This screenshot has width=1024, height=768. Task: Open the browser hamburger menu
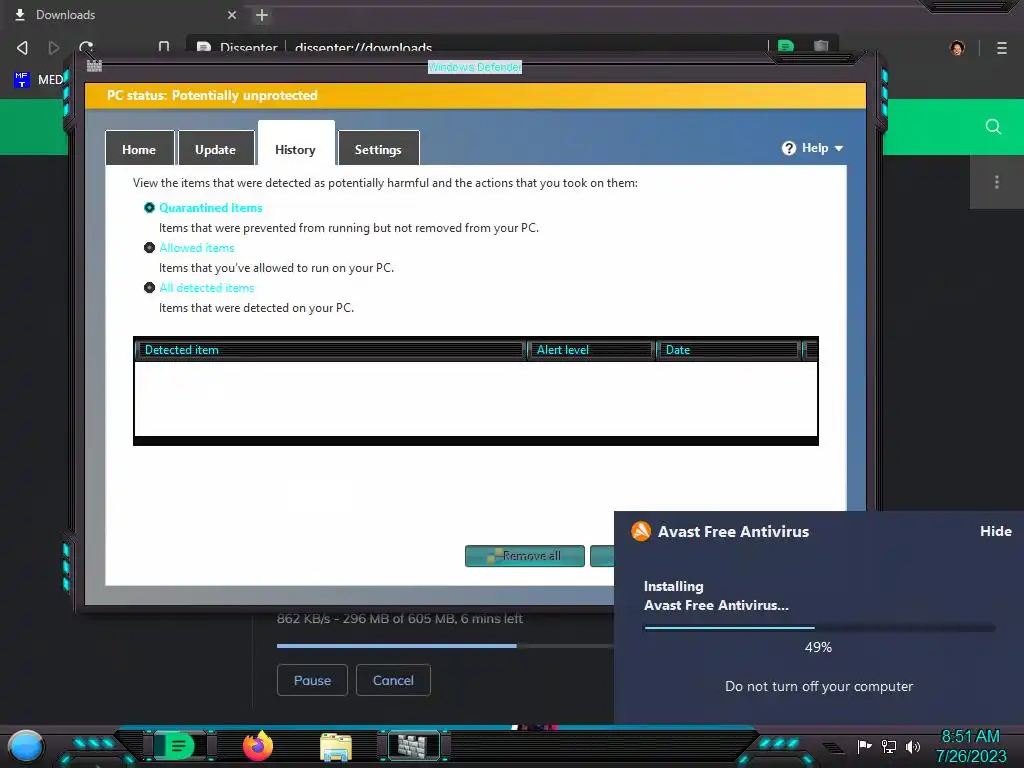[x=1002, y=48]
